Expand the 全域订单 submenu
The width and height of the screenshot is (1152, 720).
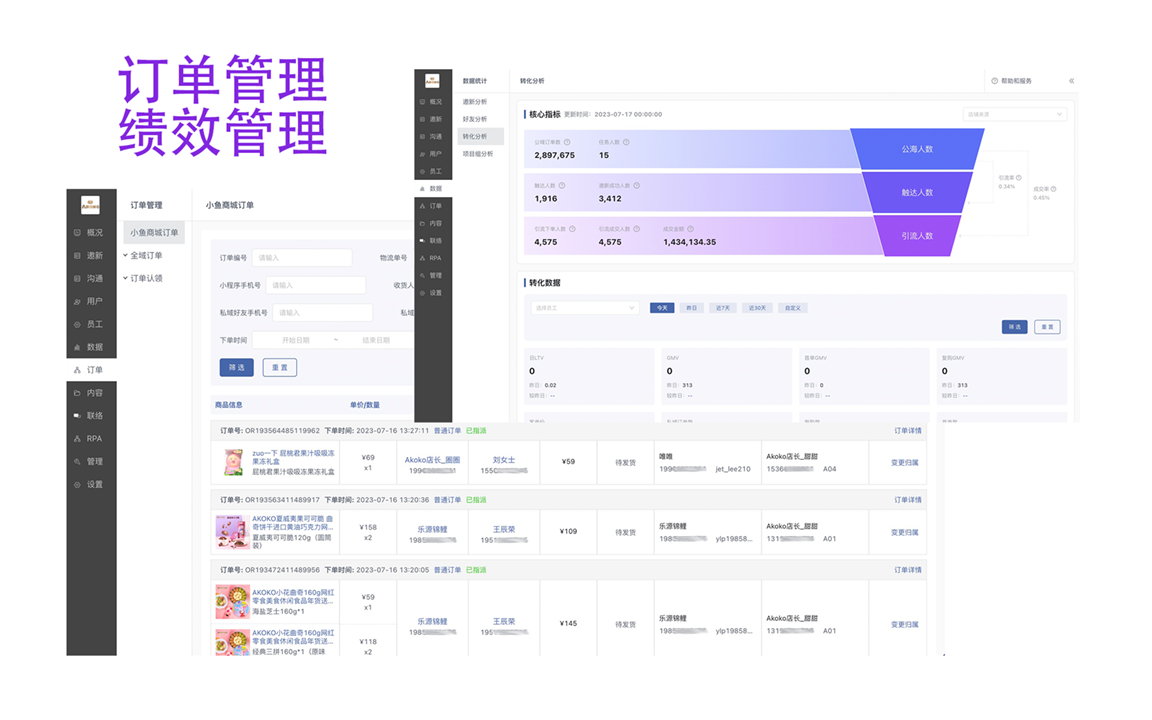(145, 256)
